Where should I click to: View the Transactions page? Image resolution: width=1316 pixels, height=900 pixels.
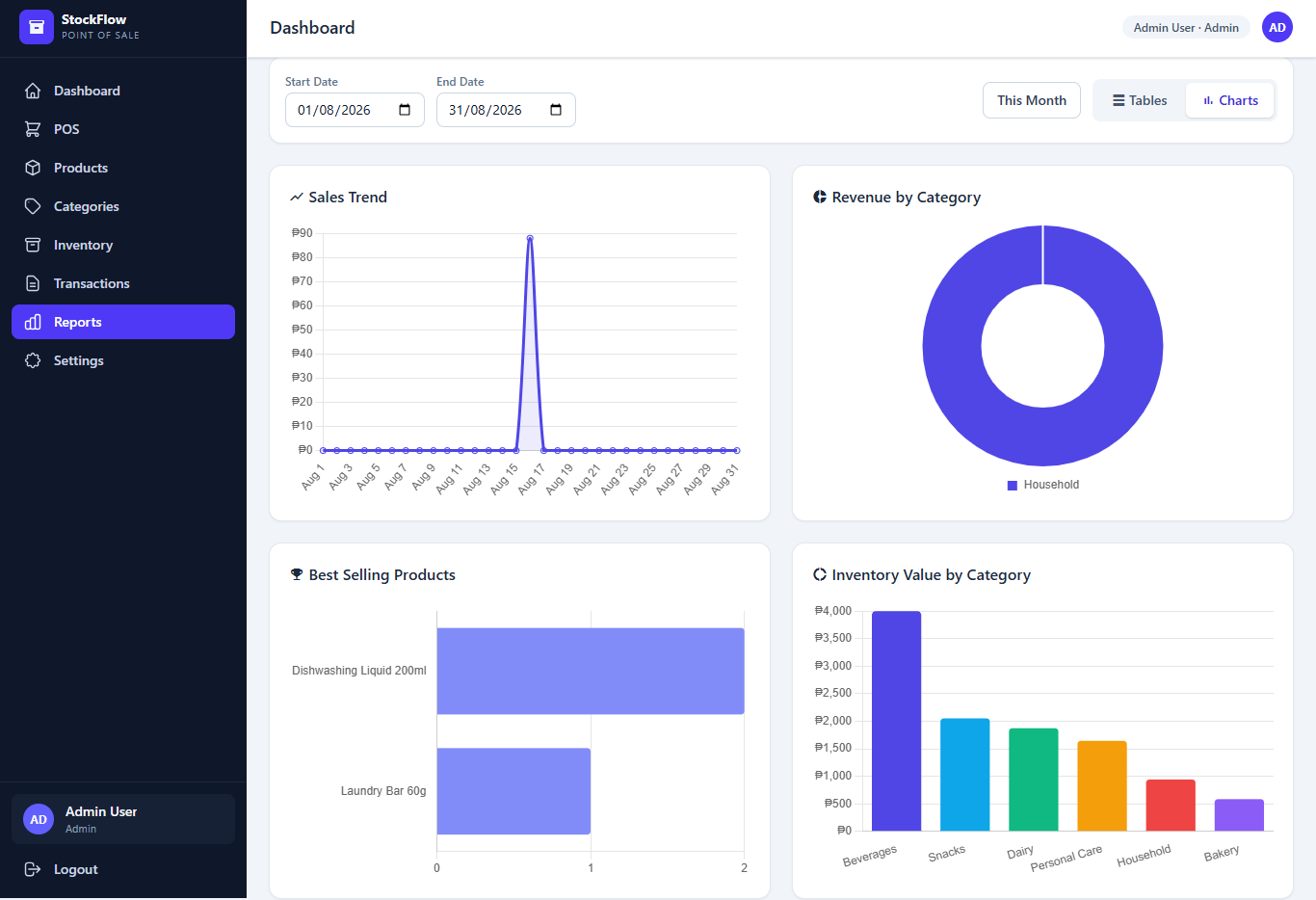click(x=123, y=283)
